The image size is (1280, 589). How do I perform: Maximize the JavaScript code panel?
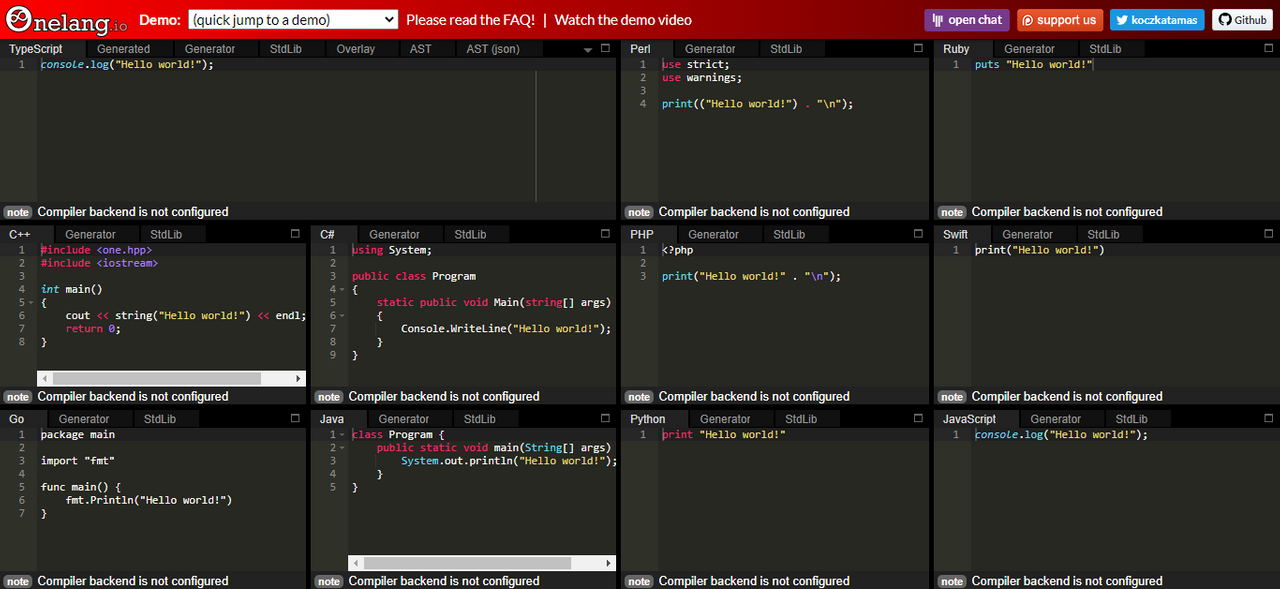(1268, 418)
